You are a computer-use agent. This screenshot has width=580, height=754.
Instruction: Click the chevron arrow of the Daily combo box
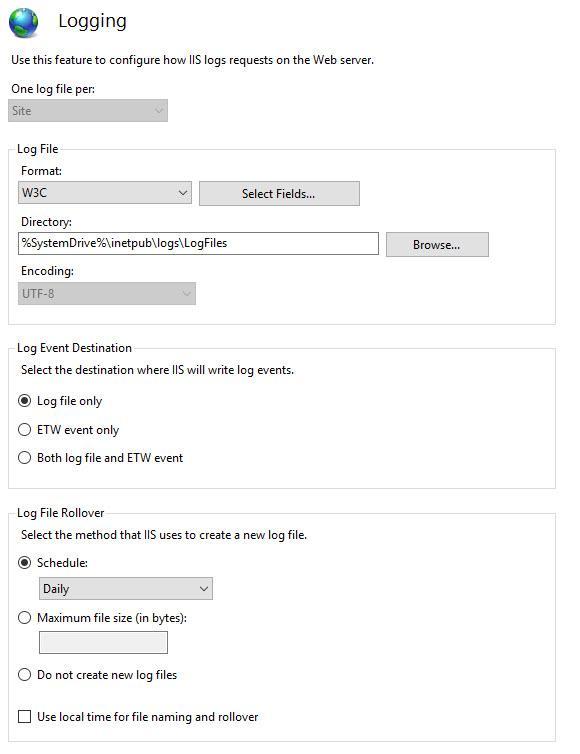pos(204,589)
